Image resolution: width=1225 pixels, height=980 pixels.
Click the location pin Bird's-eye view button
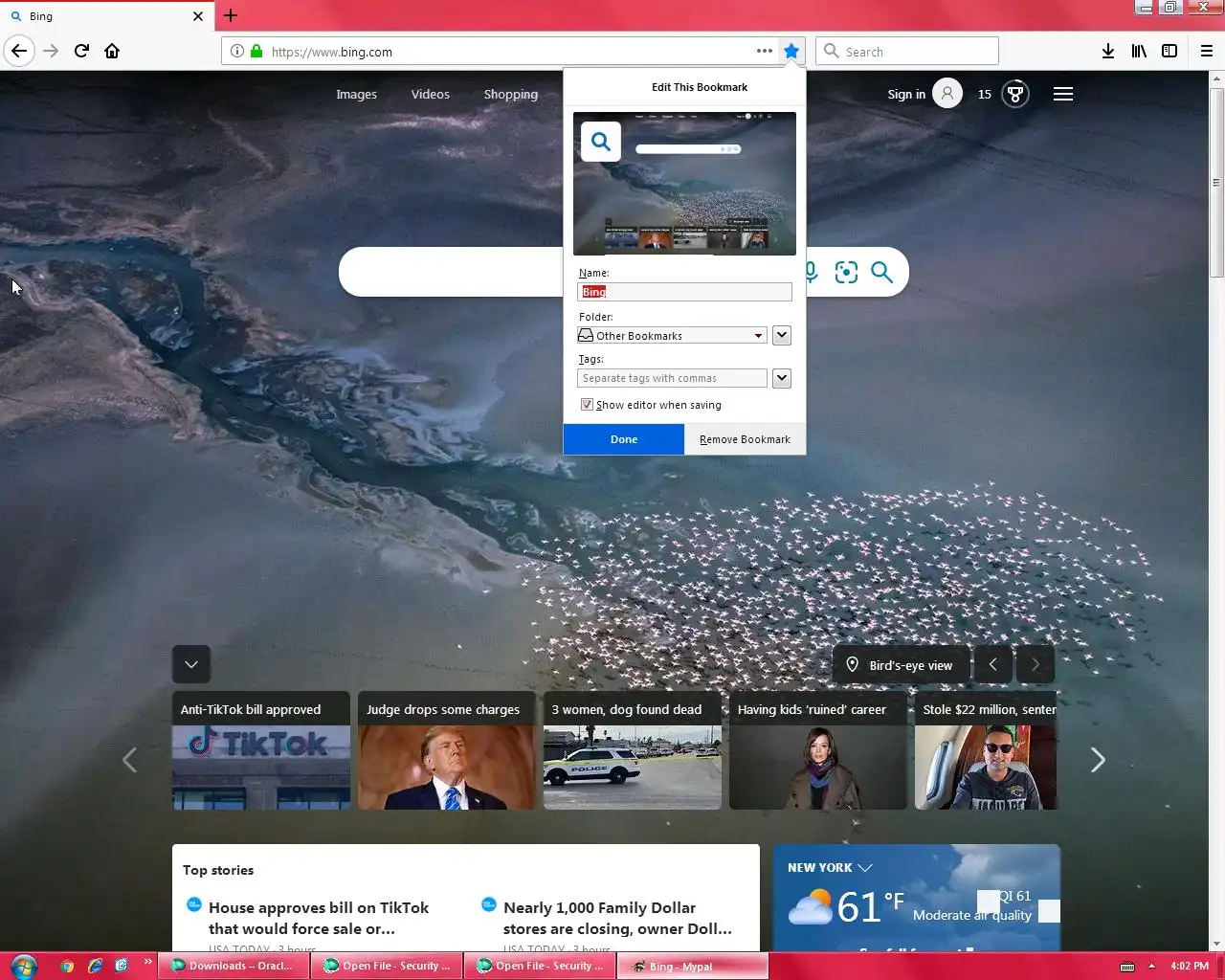(902, 664)
